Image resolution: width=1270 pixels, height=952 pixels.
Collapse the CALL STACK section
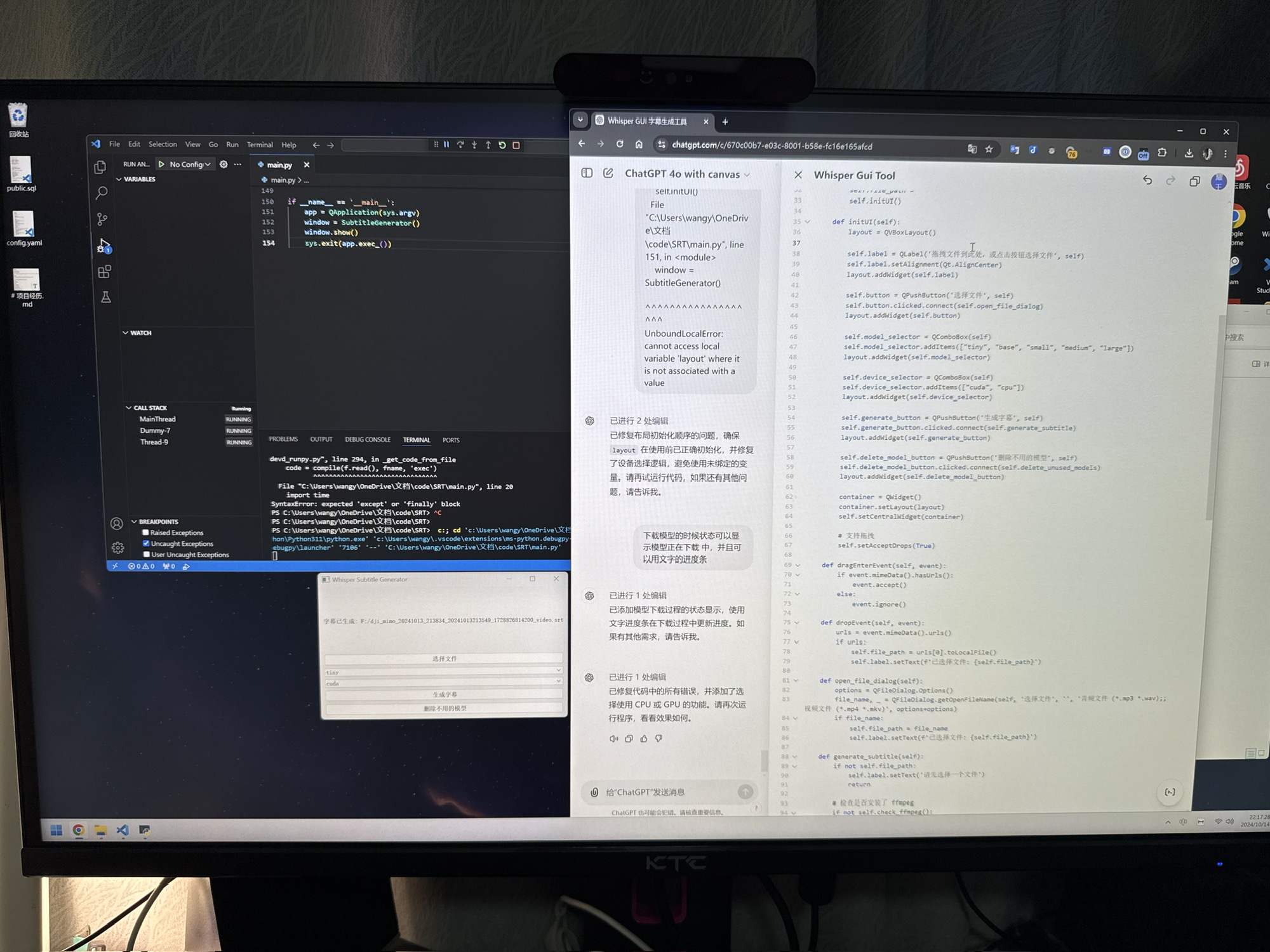129,407
